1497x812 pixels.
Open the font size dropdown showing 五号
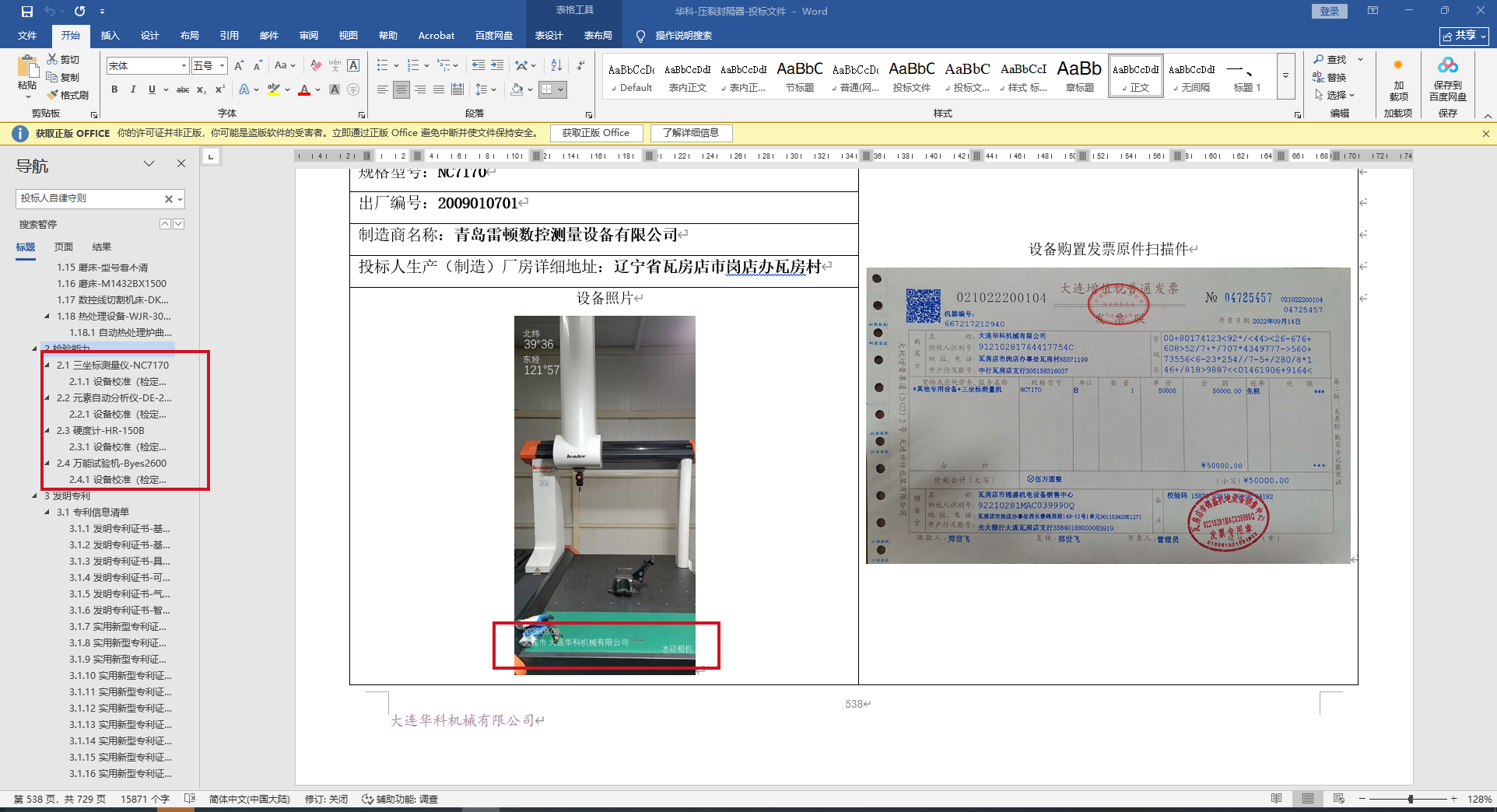(x=222, y=66)
